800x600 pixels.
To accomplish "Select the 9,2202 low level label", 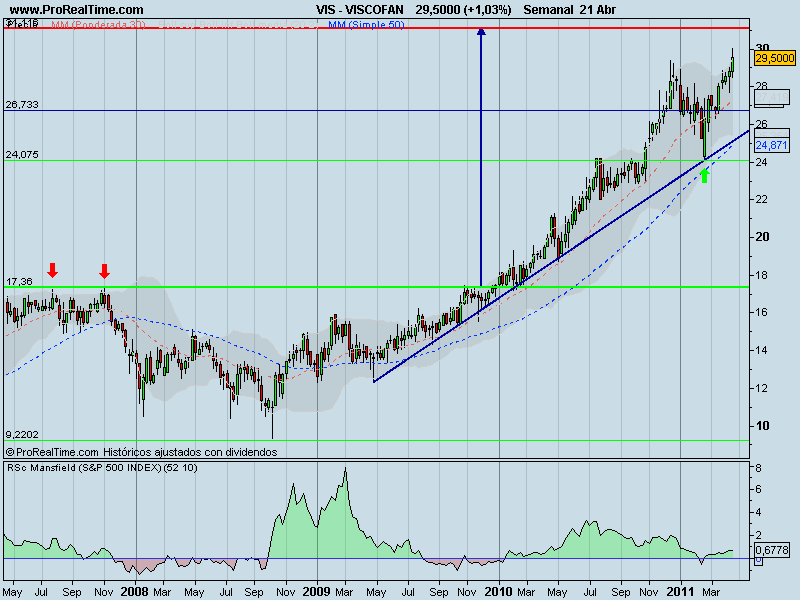I will point(22,435).
